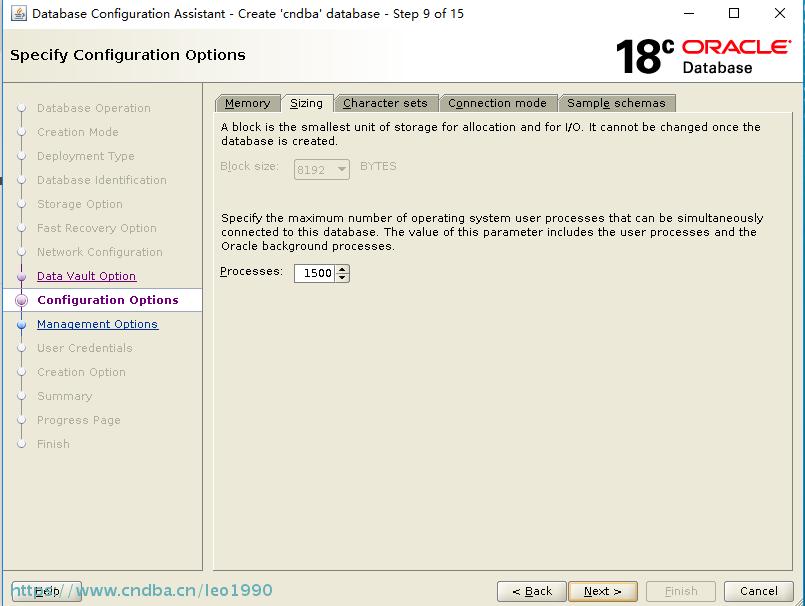Select the Configuration Options step
805x606 pixels.
click(x=108, y=300)
